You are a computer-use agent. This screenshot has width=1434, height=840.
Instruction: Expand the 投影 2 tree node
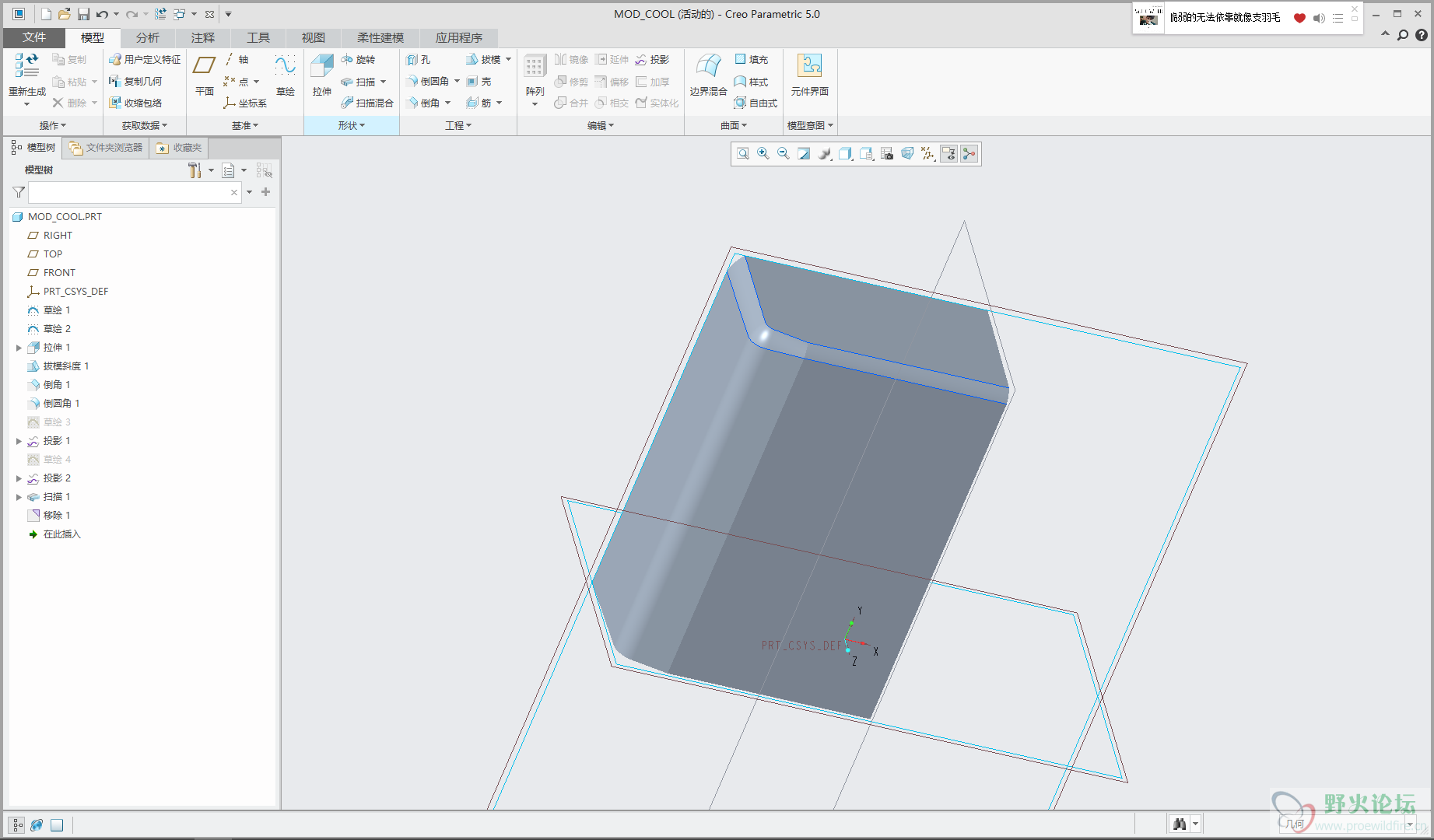(19, 478)
